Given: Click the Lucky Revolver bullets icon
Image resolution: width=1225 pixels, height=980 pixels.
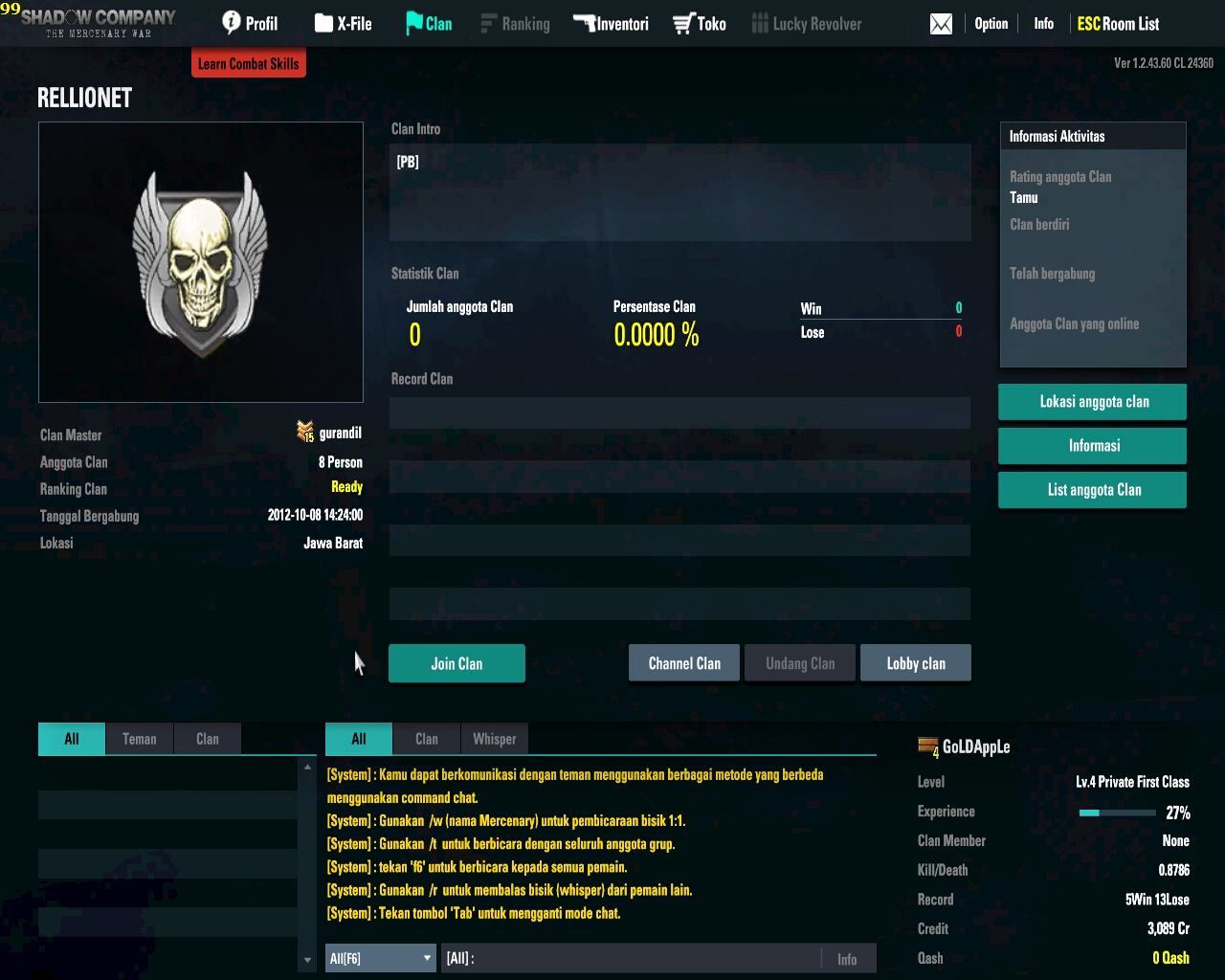Looking at the screenshot, I should coord(760,24).
